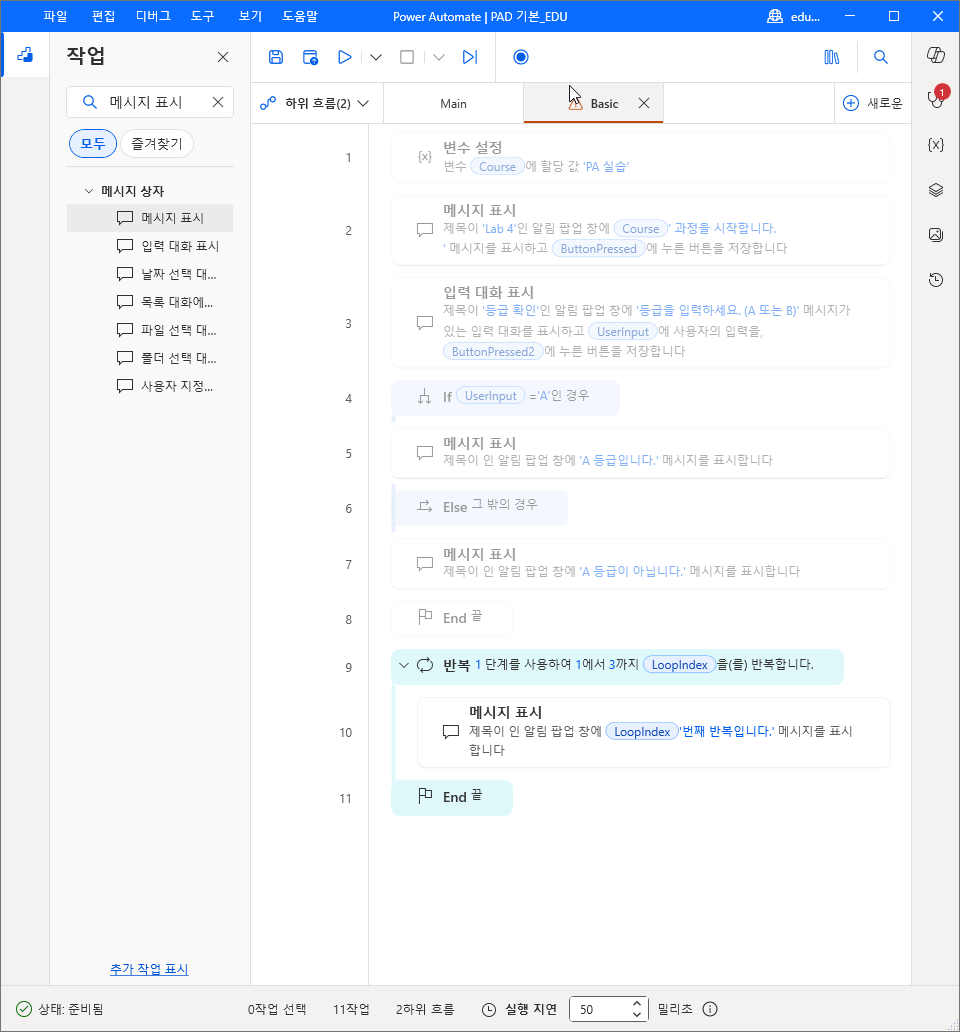Open the Asset library icon
This screenshot has width=960, height=1032.
832,57
